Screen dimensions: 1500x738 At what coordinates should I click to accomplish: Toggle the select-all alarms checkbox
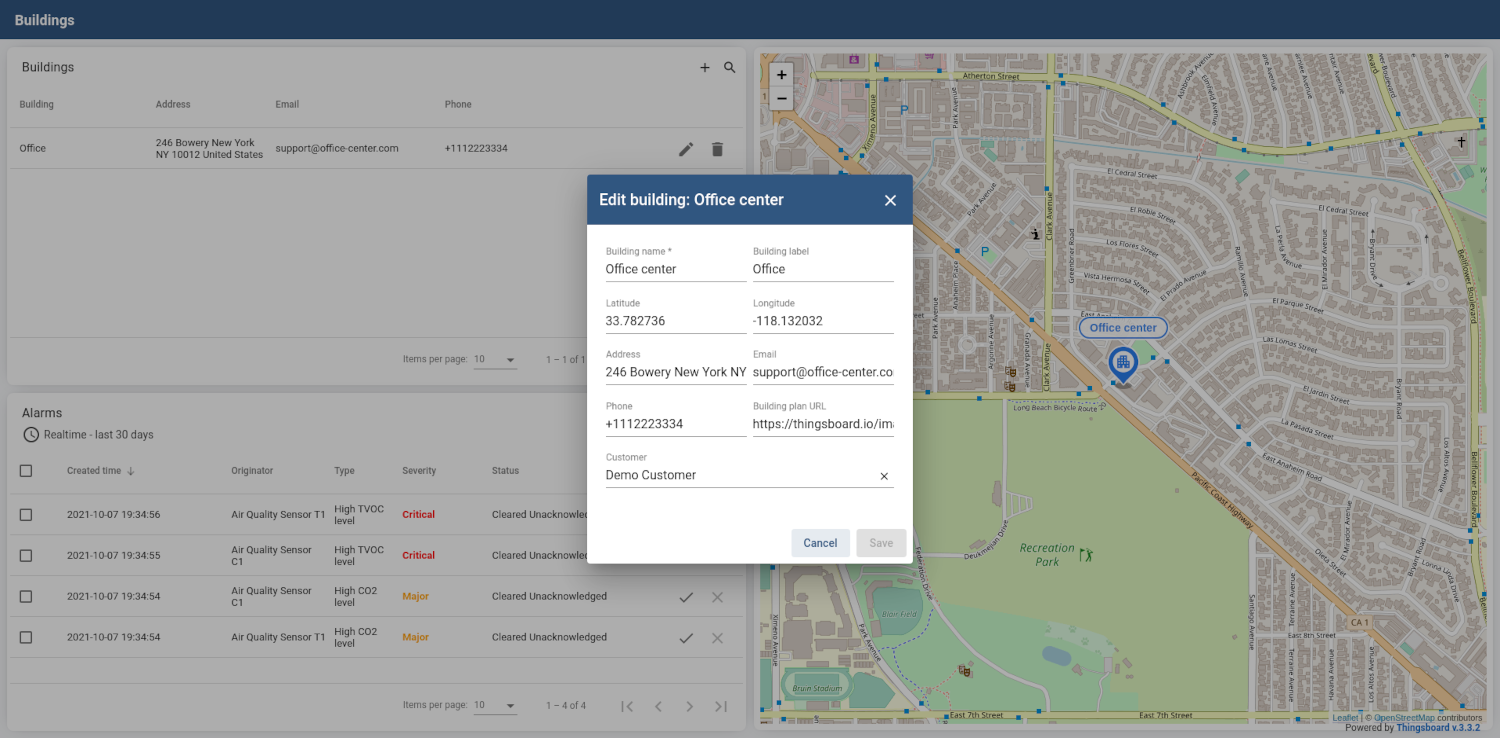(26, 471)
